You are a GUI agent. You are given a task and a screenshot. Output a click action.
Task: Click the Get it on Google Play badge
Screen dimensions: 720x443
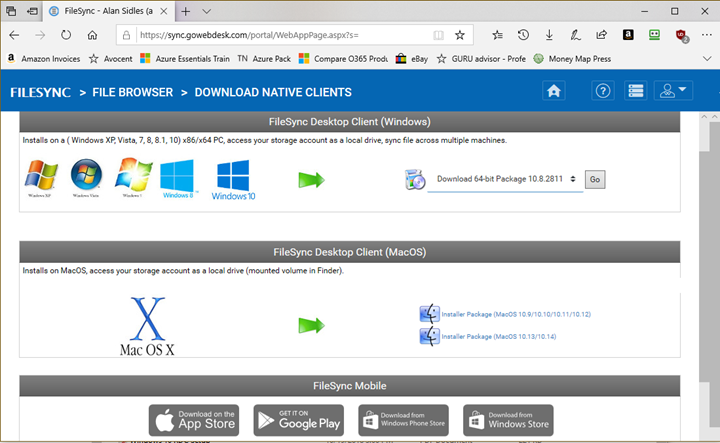pyautogui.click(x=299, y=419)
